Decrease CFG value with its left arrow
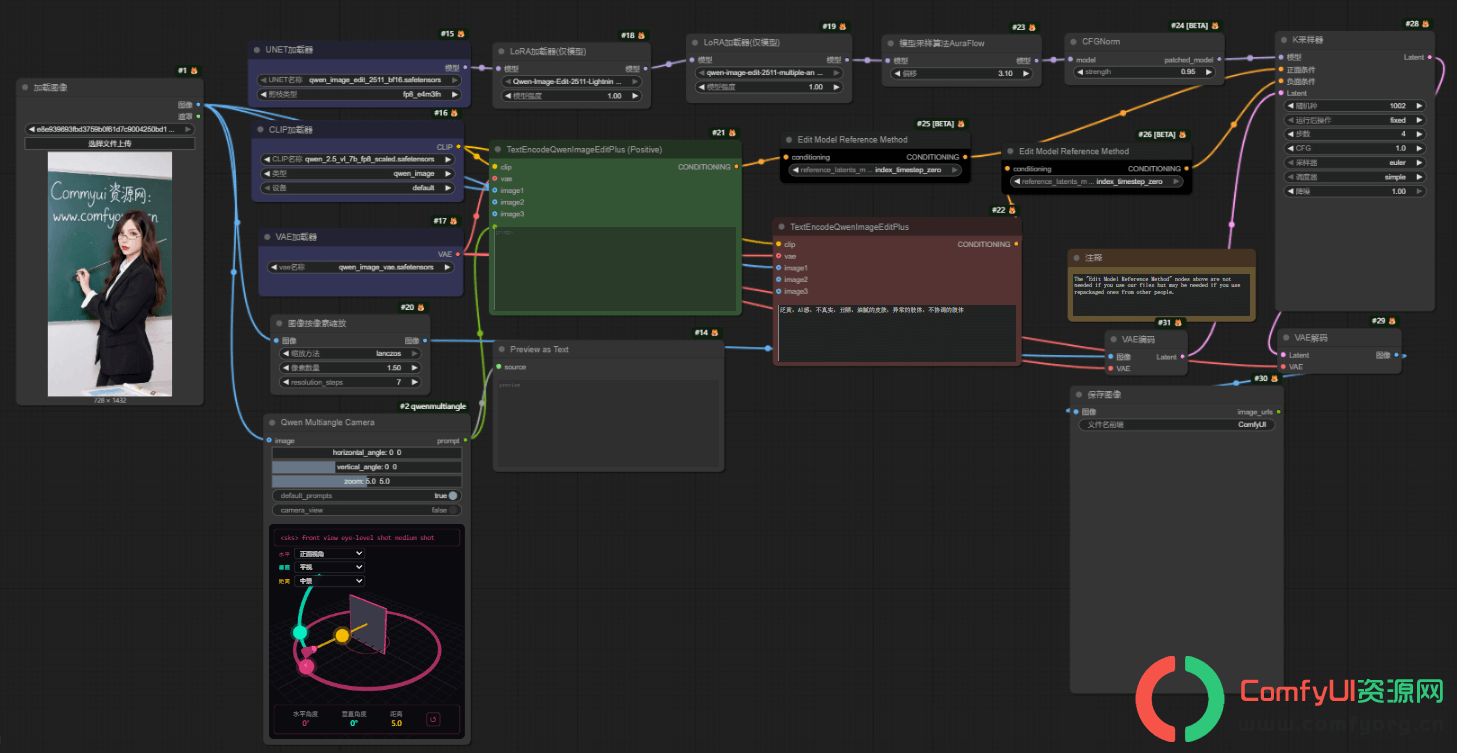Viewport: 1457px width, 753px height. pyautogui.click(x=1289, y=148)
